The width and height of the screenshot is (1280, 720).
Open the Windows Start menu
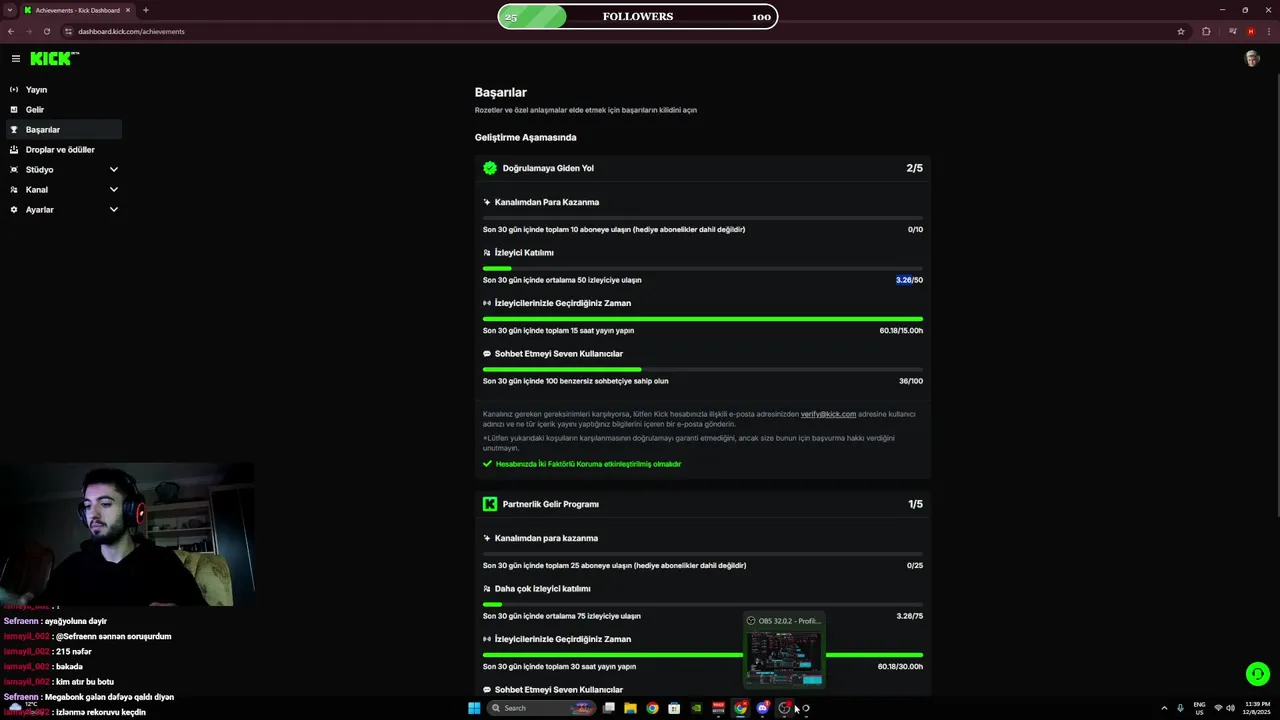click(x=474, y=708)
